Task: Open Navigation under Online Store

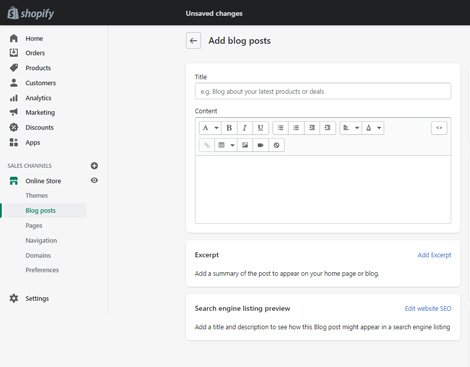Action: 41,240
